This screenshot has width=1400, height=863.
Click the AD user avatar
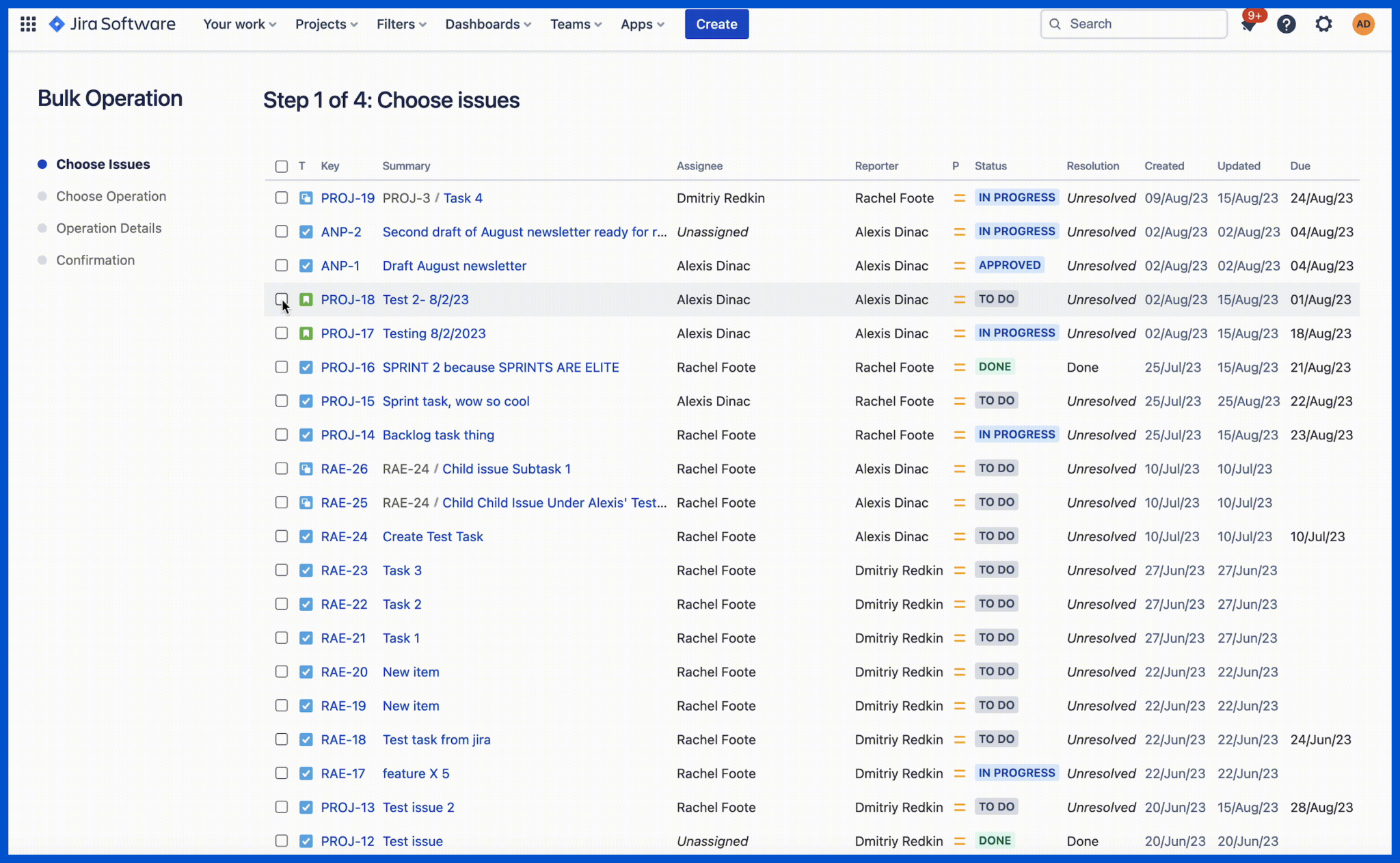1362,24
